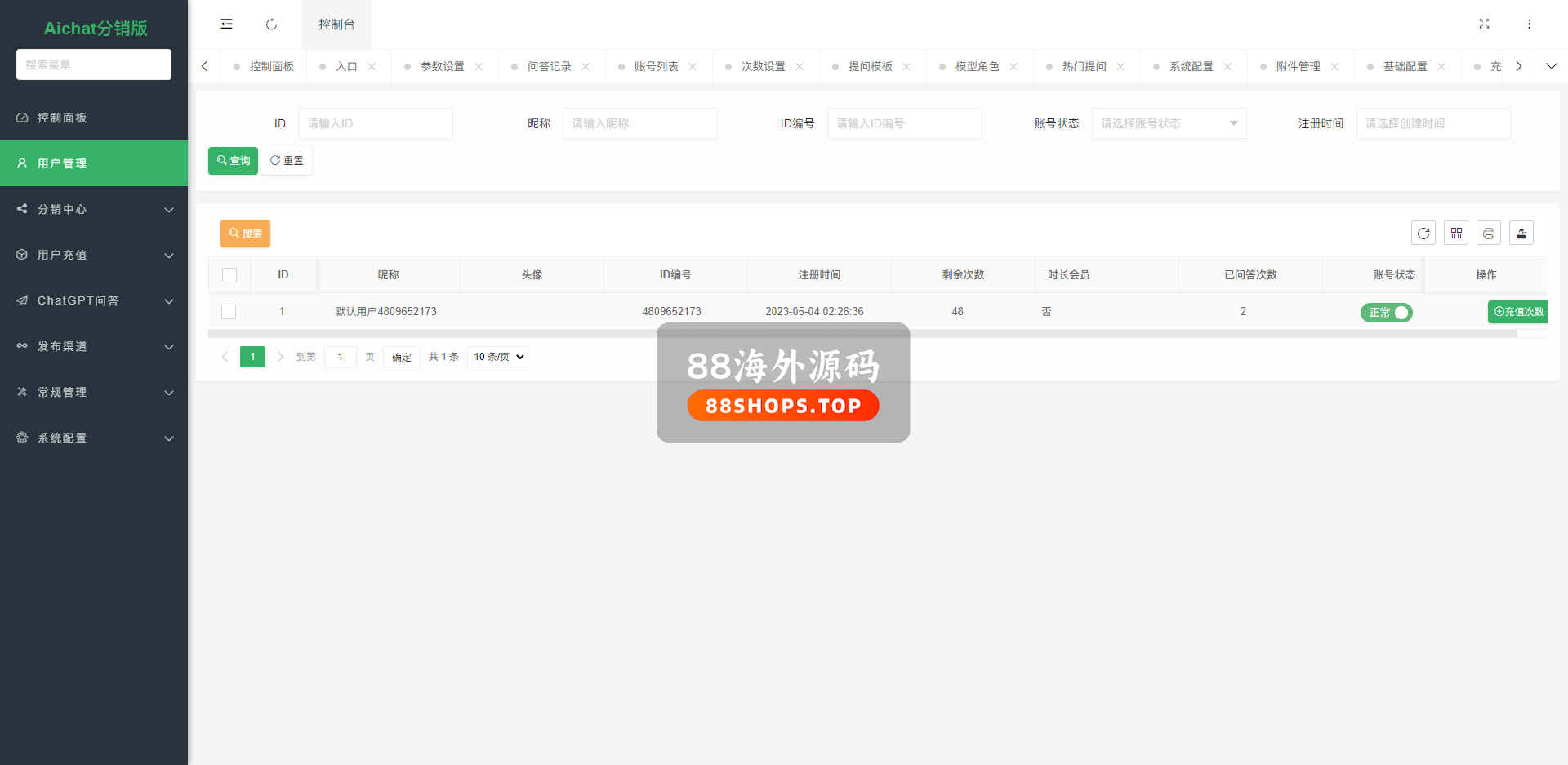Close the 参数设置 tab

point(479,67)
